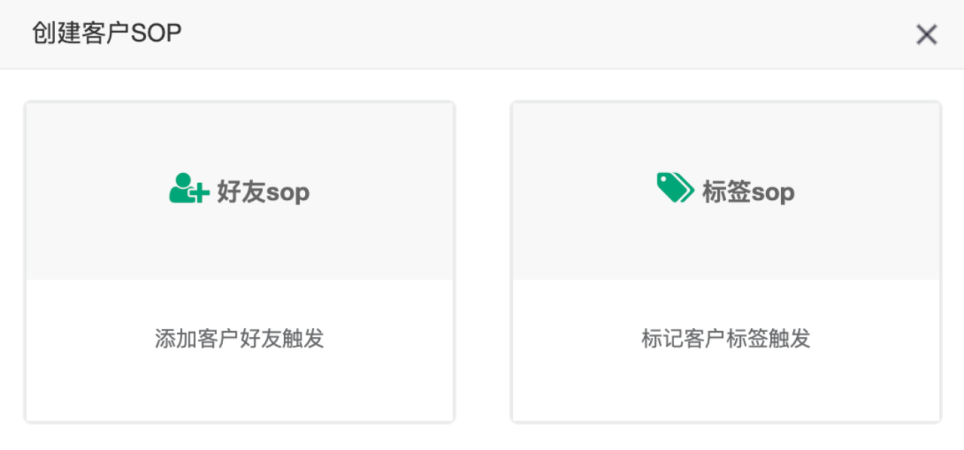Click the 标签 characters in right card
The height and width of the screenshot is (450, 964).
726,192
